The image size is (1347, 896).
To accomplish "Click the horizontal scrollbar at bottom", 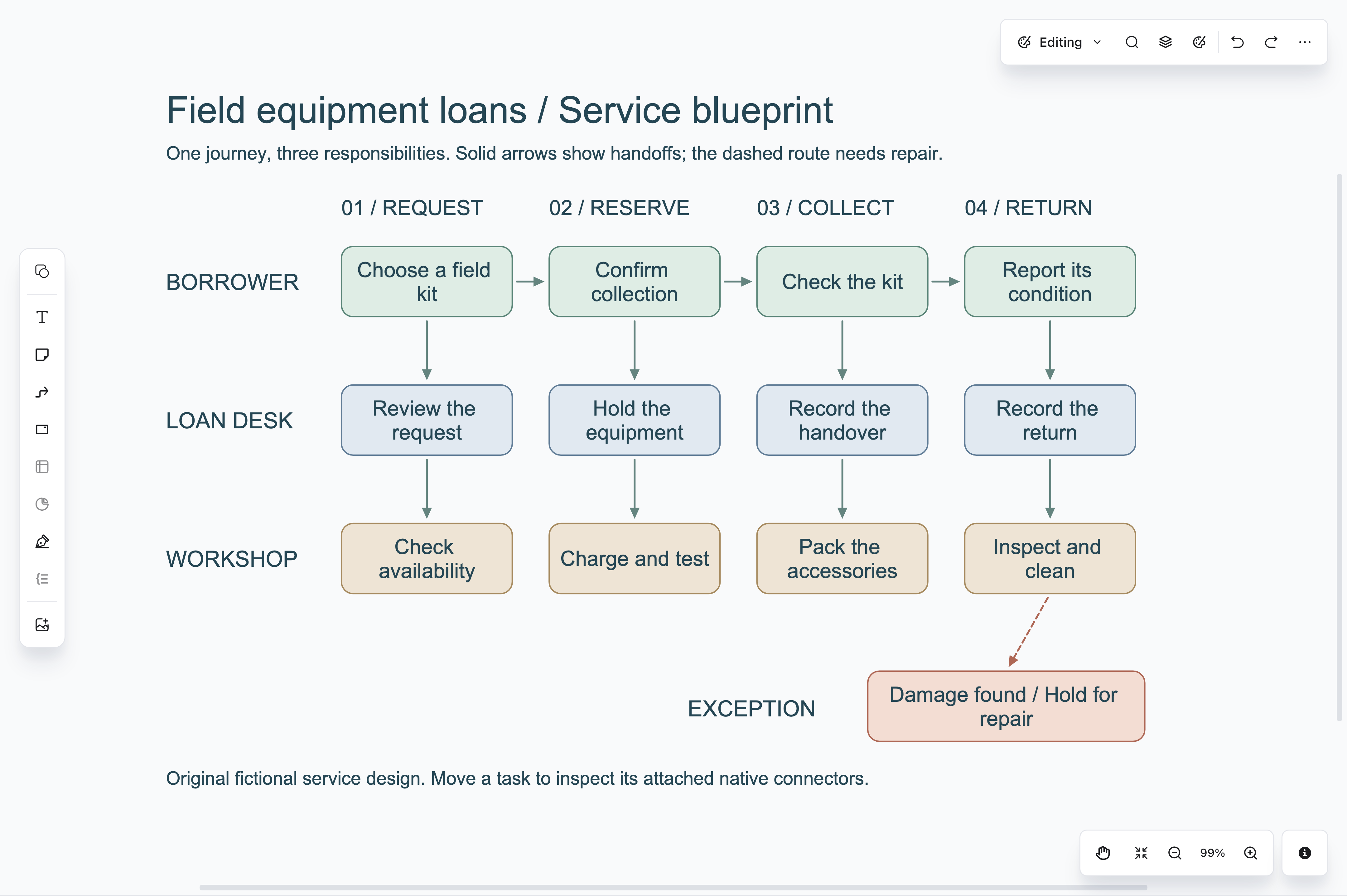I will pyautogui.click(x=673, y=888).
